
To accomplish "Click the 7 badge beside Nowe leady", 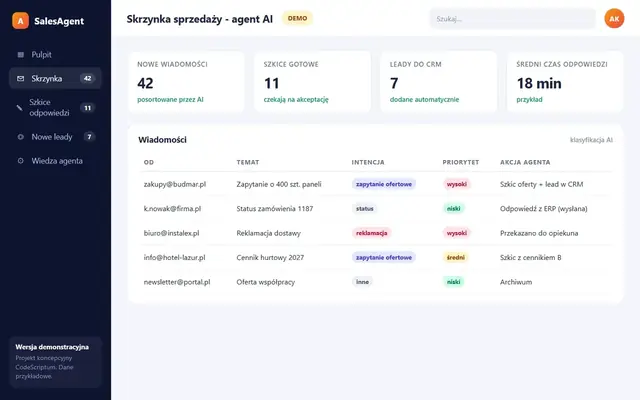I will pos(89,137).
